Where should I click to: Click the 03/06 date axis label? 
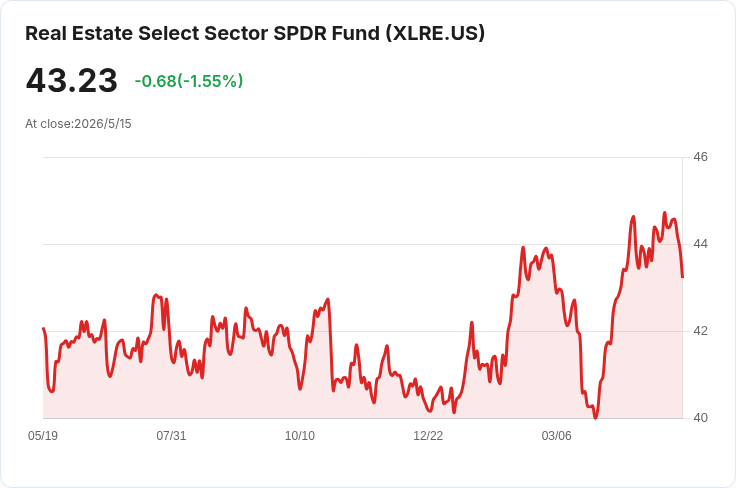click(557, 435)
